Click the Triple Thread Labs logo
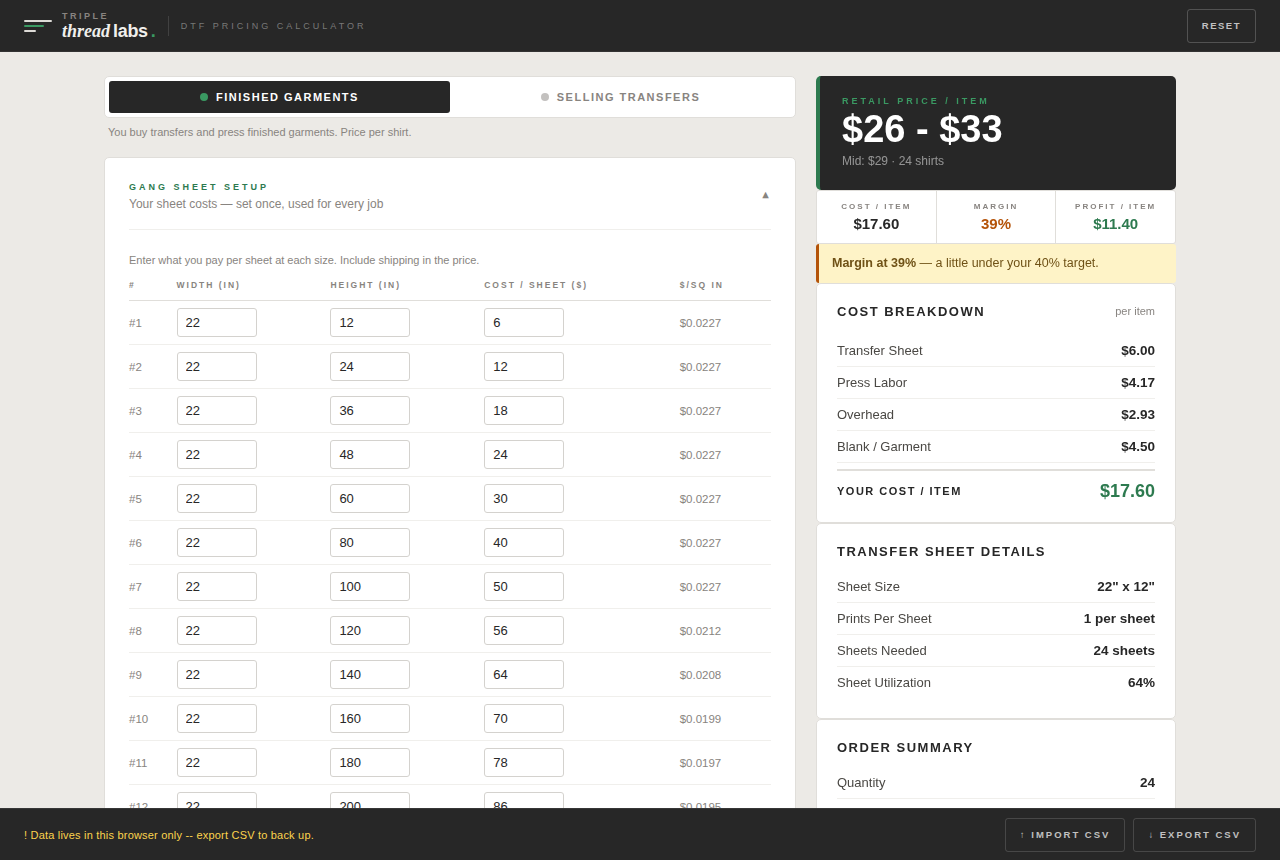 coord(89,26)
